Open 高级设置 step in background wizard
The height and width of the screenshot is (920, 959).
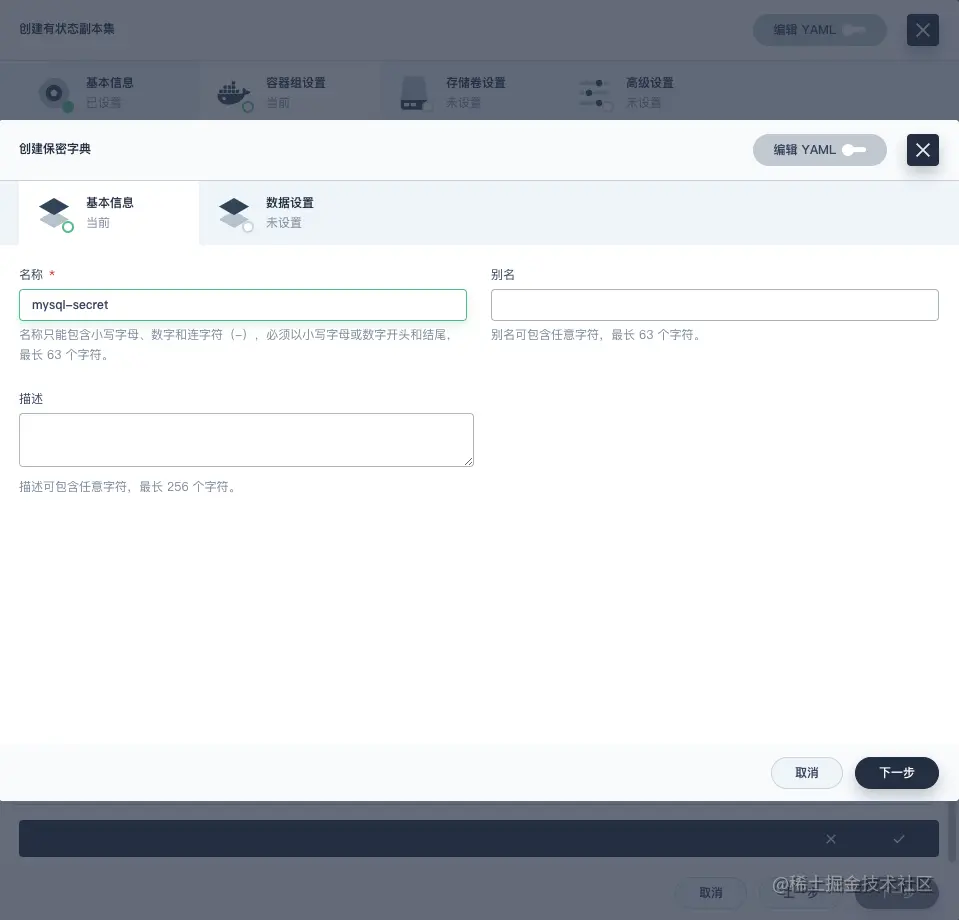tap(648, 92)
